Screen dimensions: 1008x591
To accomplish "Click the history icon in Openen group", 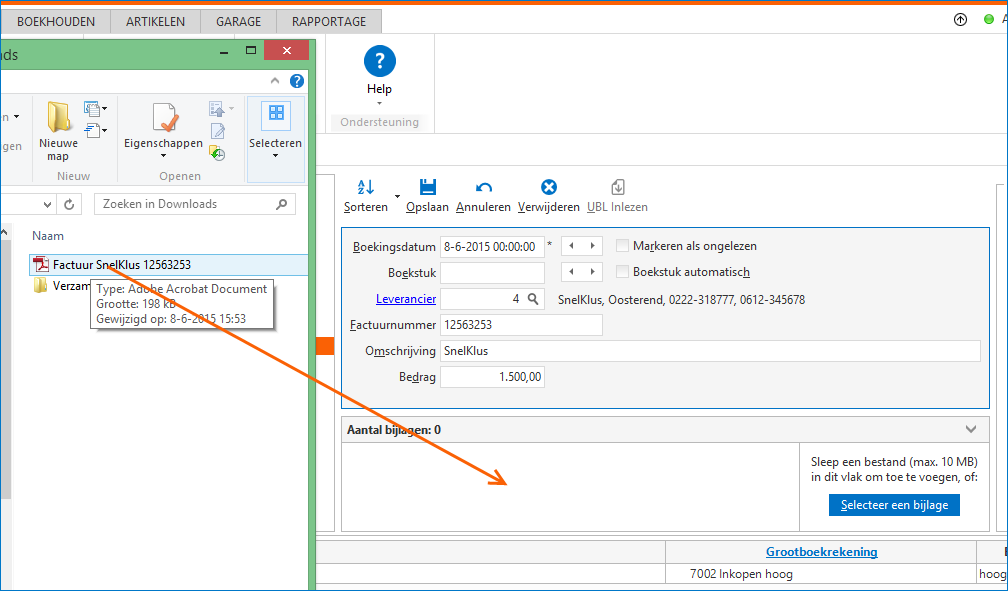I will (217, 153).
